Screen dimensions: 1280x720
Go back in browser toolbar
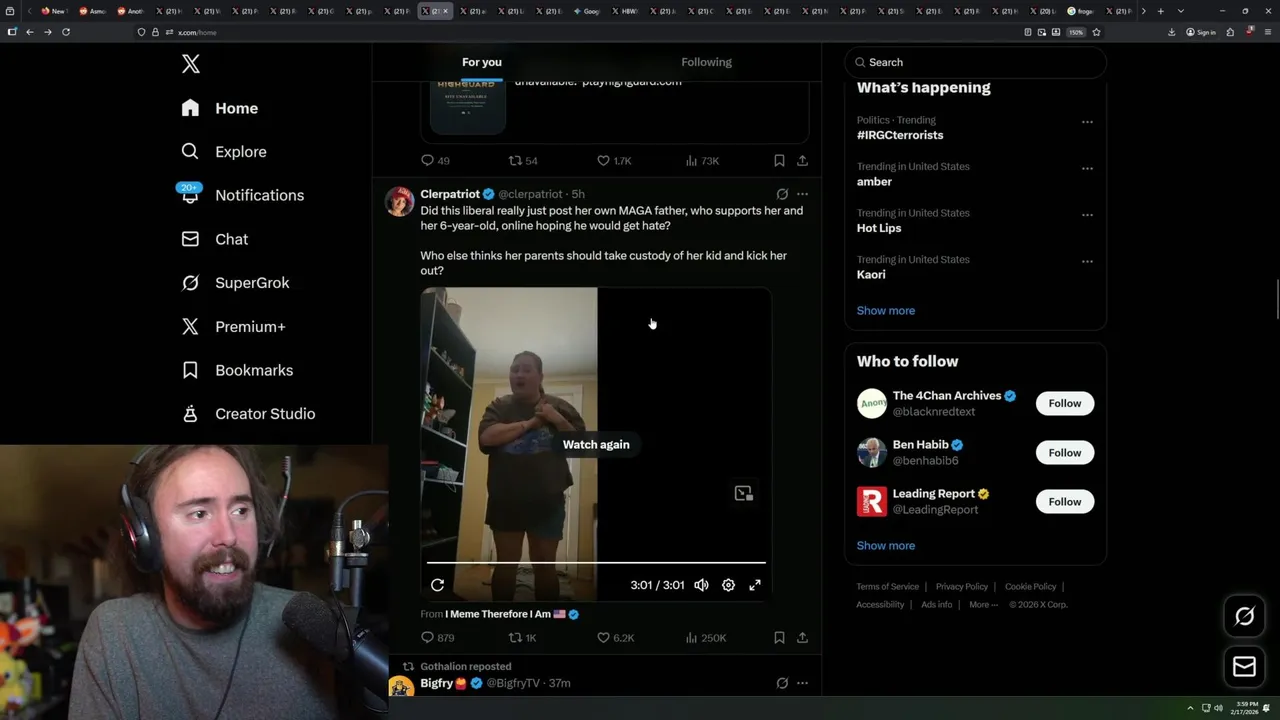click(30, 32)
